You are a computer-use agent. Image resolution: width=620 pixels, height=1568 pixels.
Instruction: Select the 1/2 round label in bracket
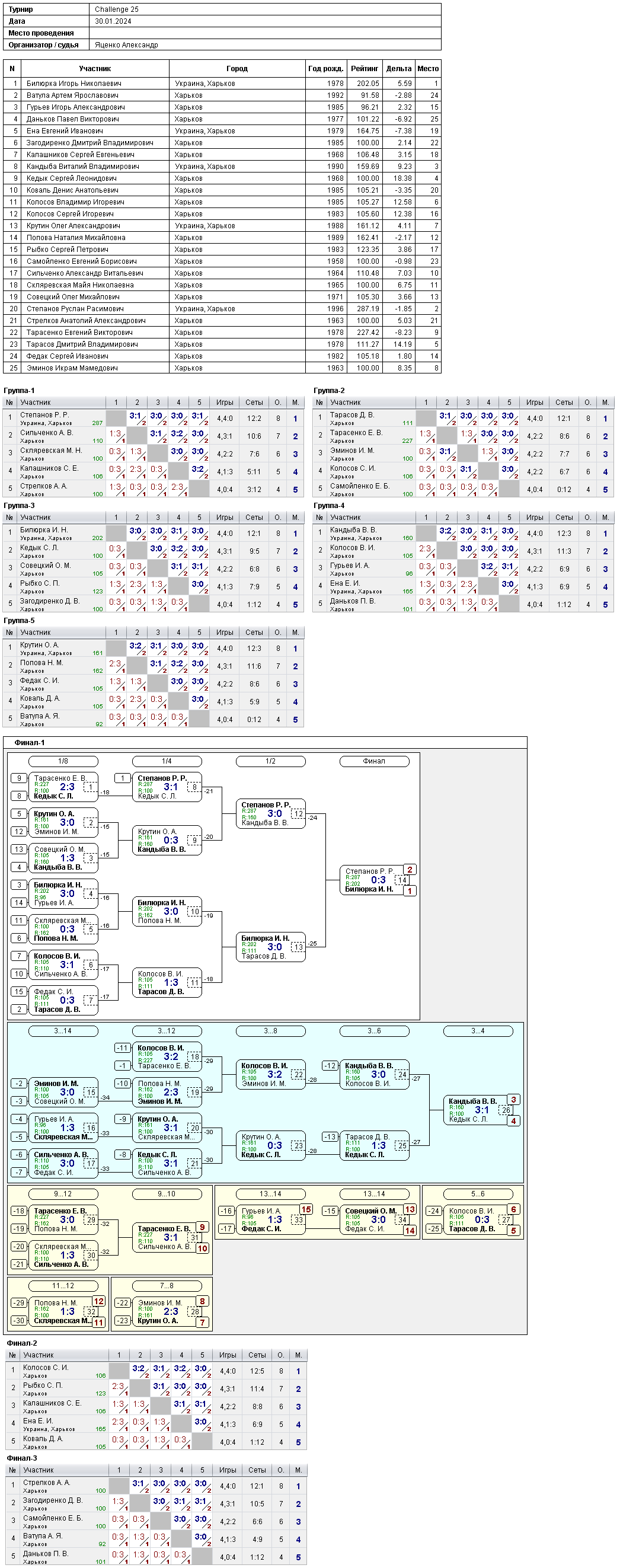click(271, 761)
